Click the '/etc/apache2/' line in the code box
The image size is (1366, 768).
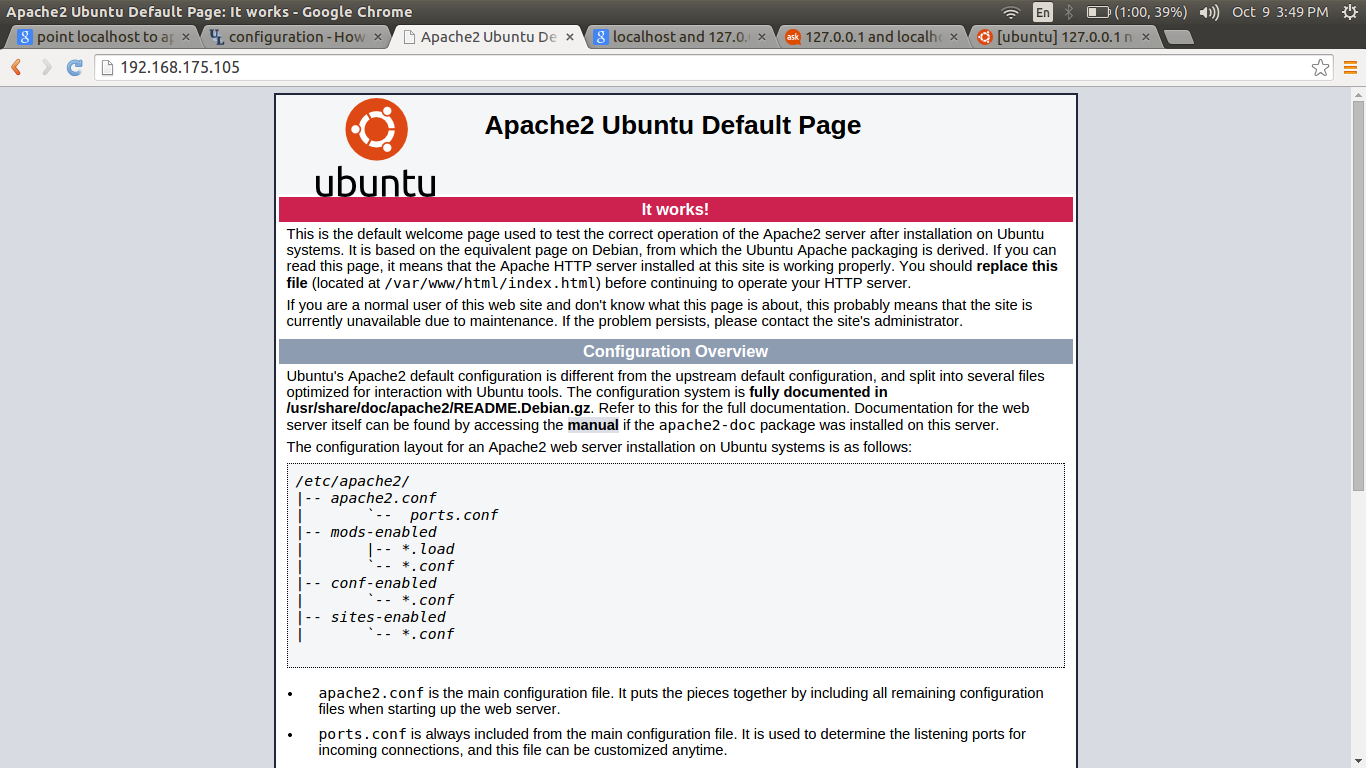353,481
